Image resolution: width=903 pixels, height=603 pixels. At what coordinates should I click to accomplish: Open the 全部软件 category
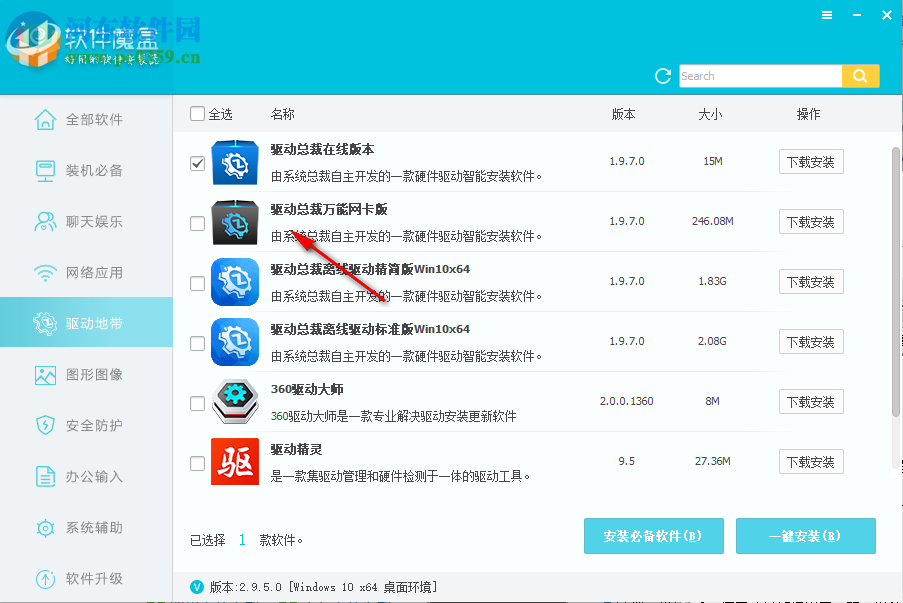(86, 119)
